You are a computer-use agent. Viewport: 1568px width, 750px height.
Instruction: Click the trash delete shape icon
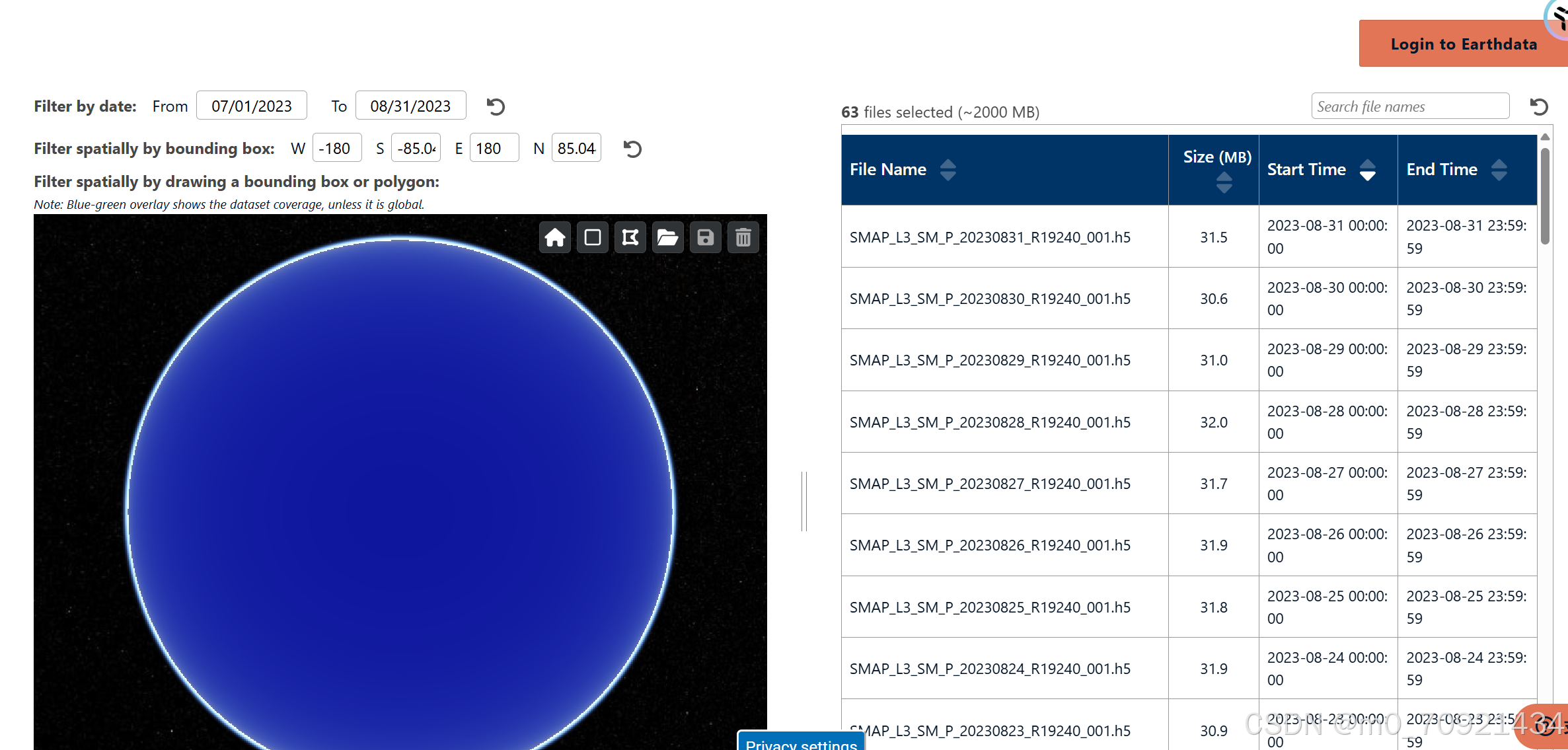click(743, 237)
